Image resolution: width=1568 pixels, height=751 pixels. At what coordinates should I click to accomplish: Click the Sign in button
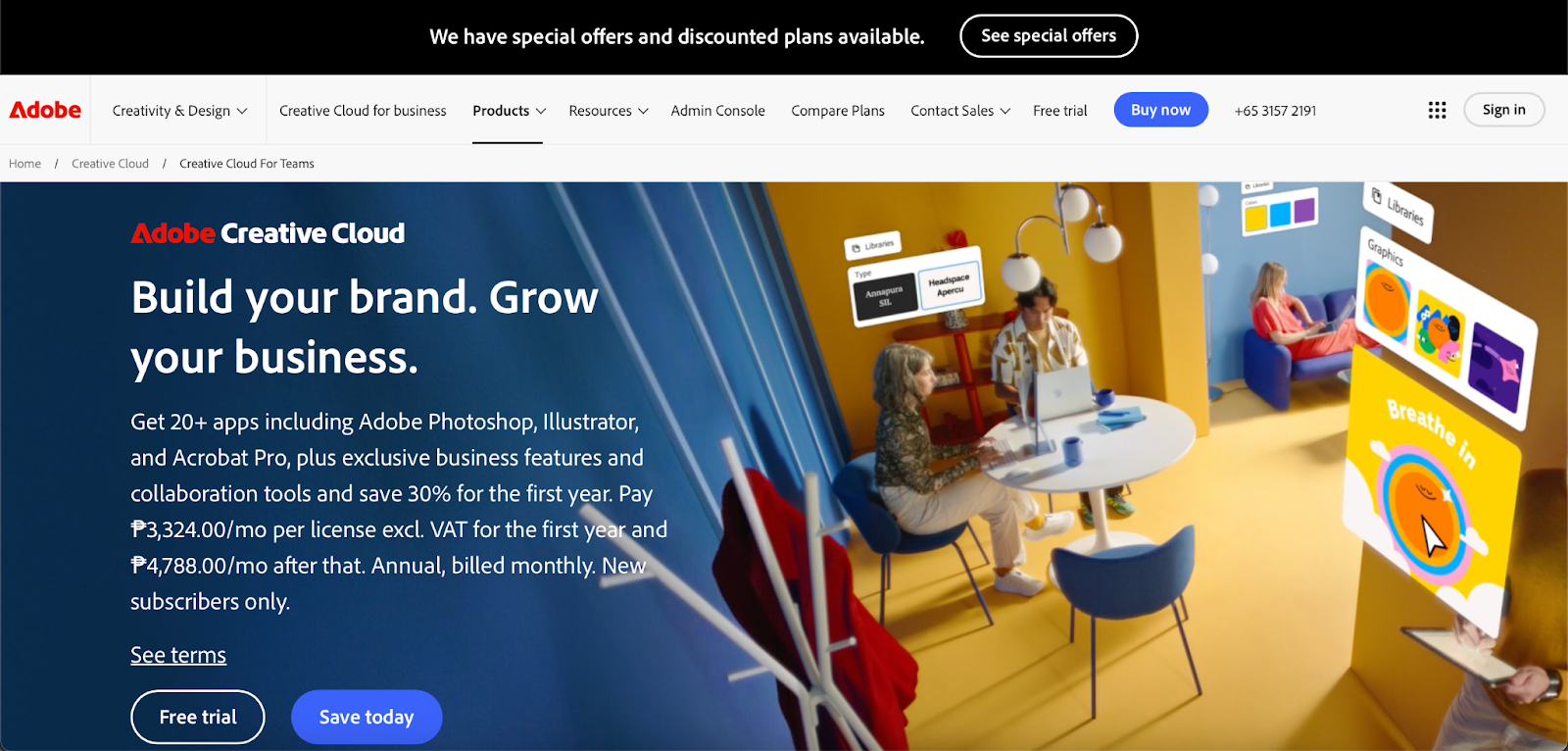point(1503,110)
